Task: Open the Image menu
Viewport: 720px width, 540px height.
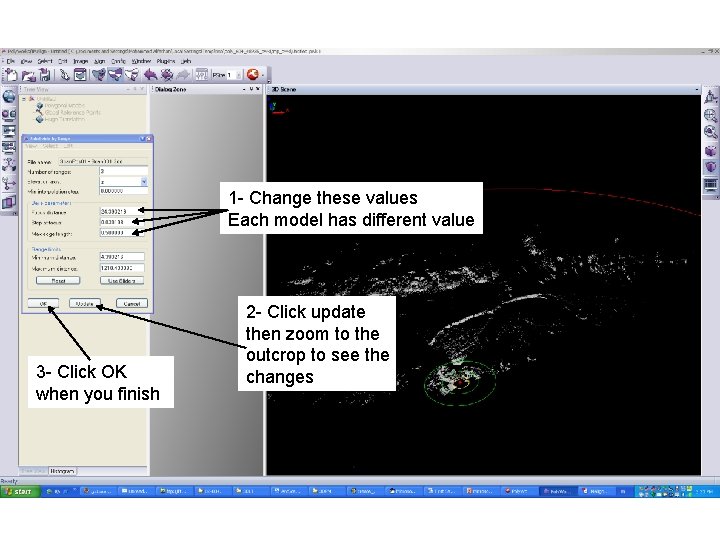Action: [x=80, y=61]
